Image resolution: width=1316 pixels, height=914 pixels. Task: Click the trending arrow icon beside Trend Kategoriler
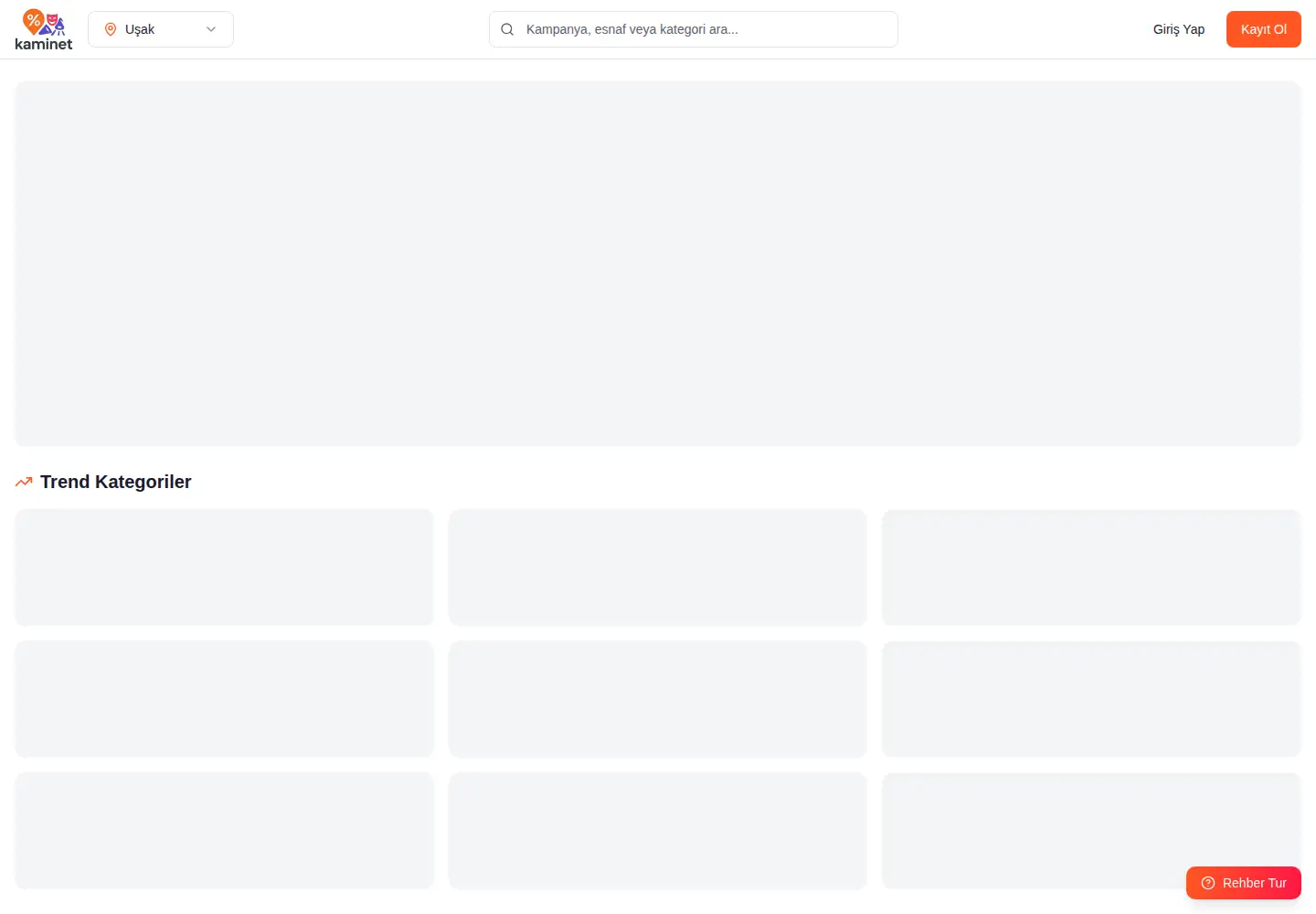pos(24,482)
